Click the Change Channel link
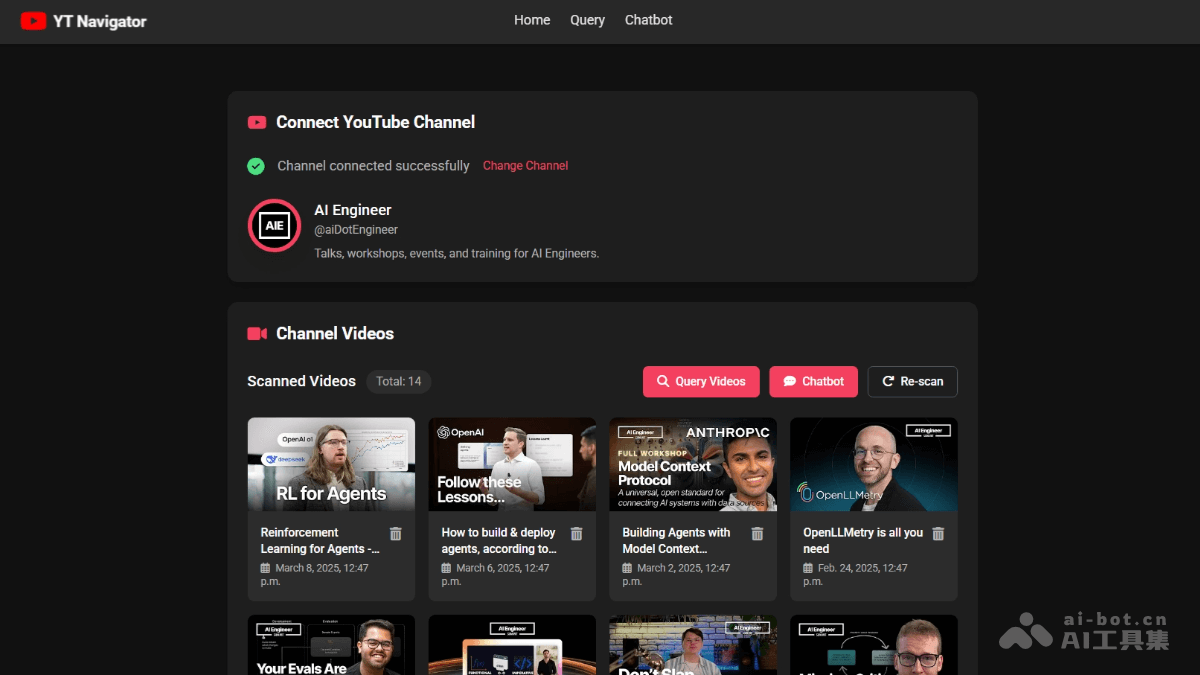Image resolution: width=1200 pixels, height=675 pixels. (525, 166)
